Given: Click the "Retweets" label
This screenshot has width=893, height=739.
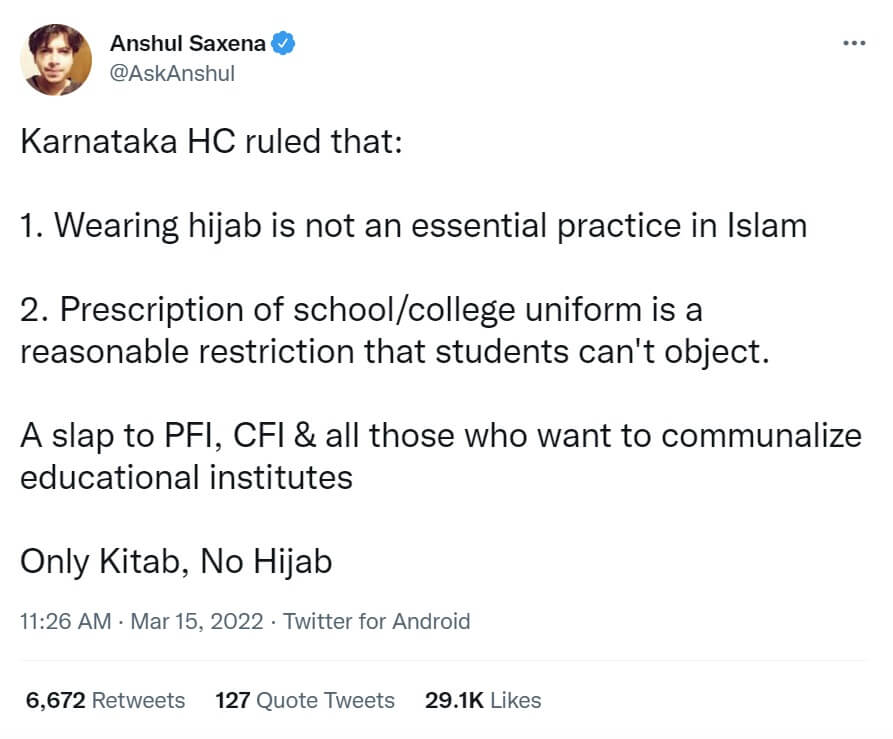Looking at the screenshot, I should point(138,700).
